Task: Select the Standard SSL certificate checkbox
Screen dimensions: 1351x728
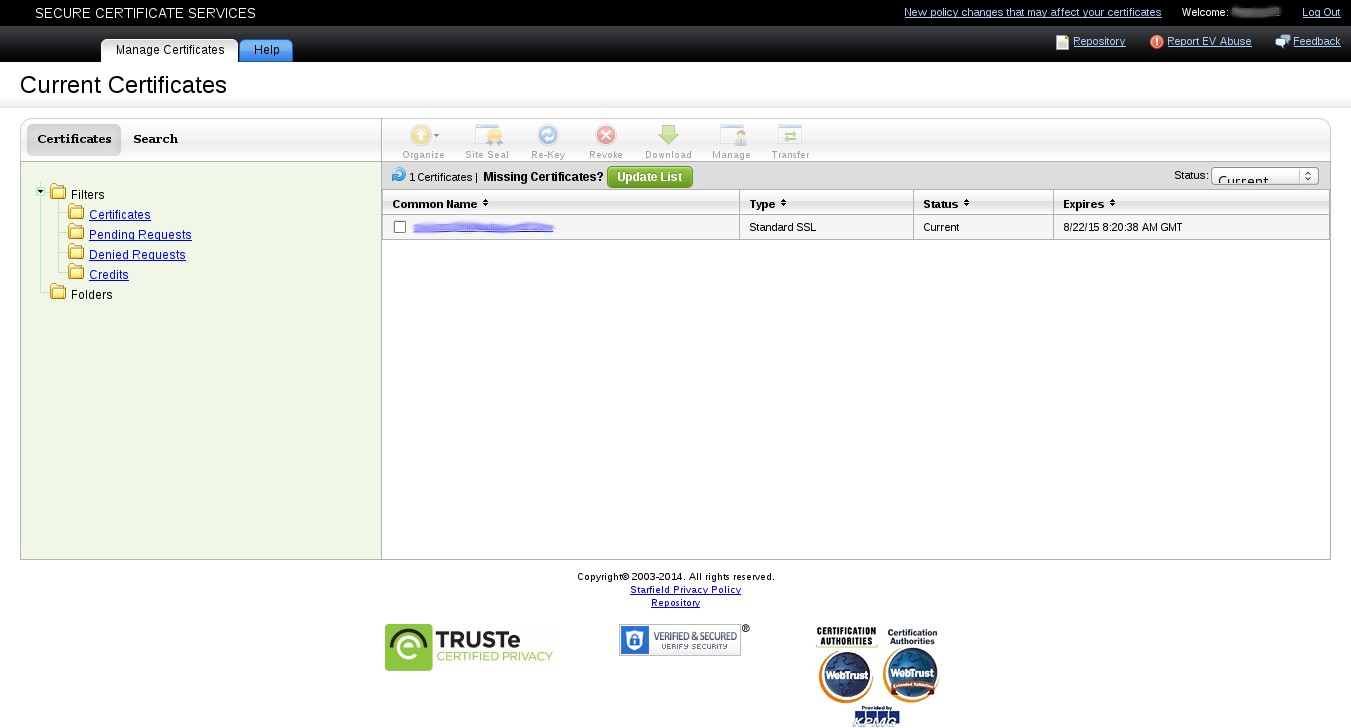Action: coord(400,227)
